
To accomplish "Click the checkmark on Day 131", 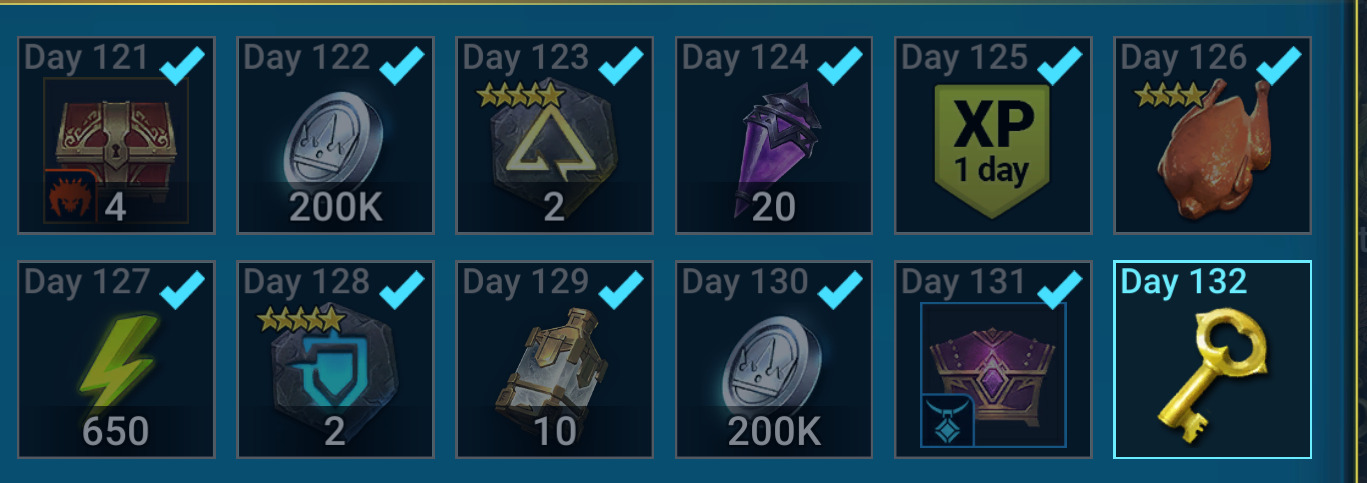I will pos(1059,290).
